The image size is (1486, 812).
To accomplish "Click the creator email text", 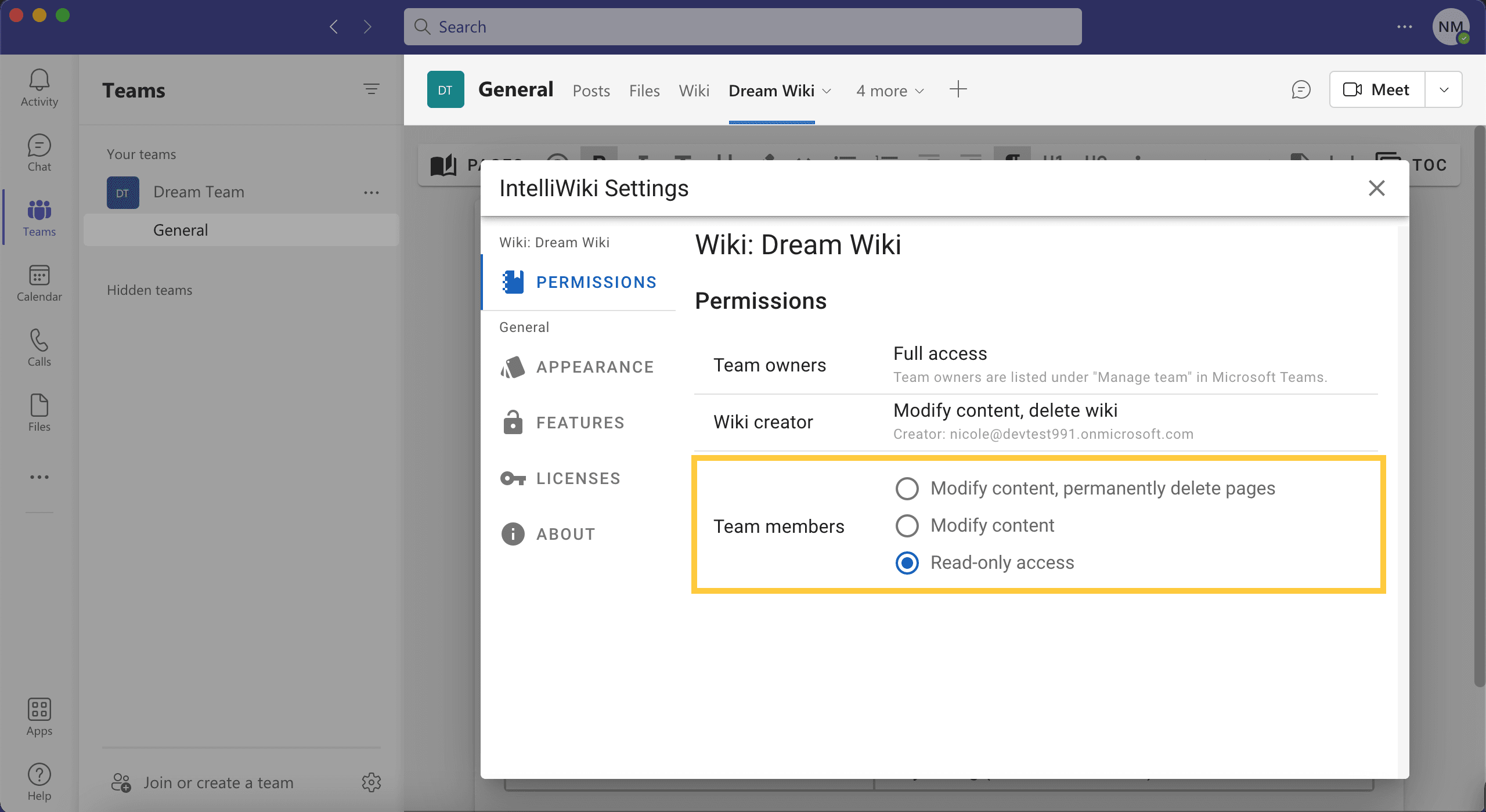I will click(1043, 434).
